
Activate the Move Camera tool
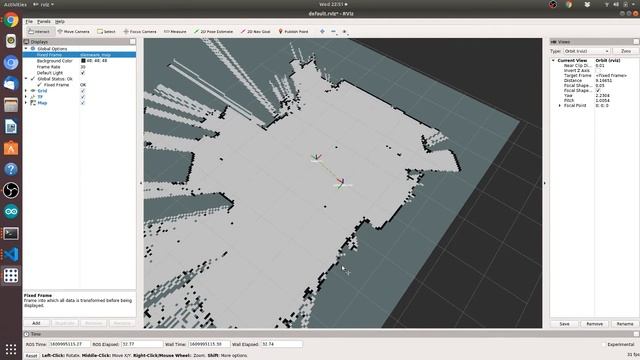point(73,31)
